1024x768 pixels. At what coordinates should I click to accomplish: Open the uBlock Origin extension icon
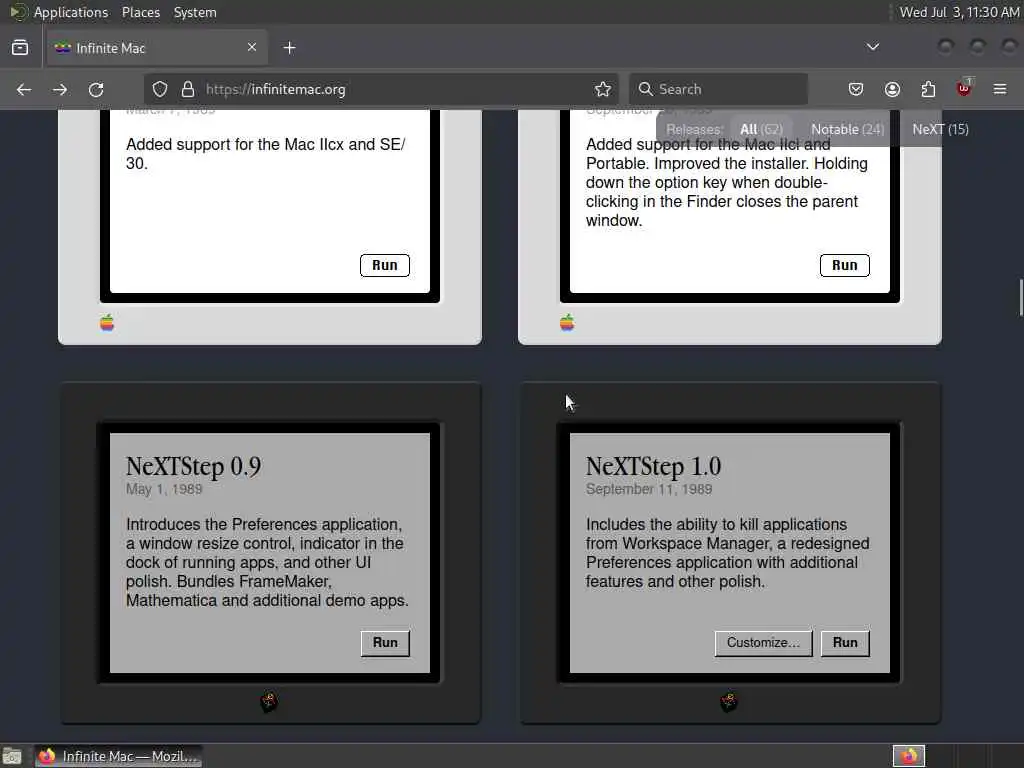(964, 88)
